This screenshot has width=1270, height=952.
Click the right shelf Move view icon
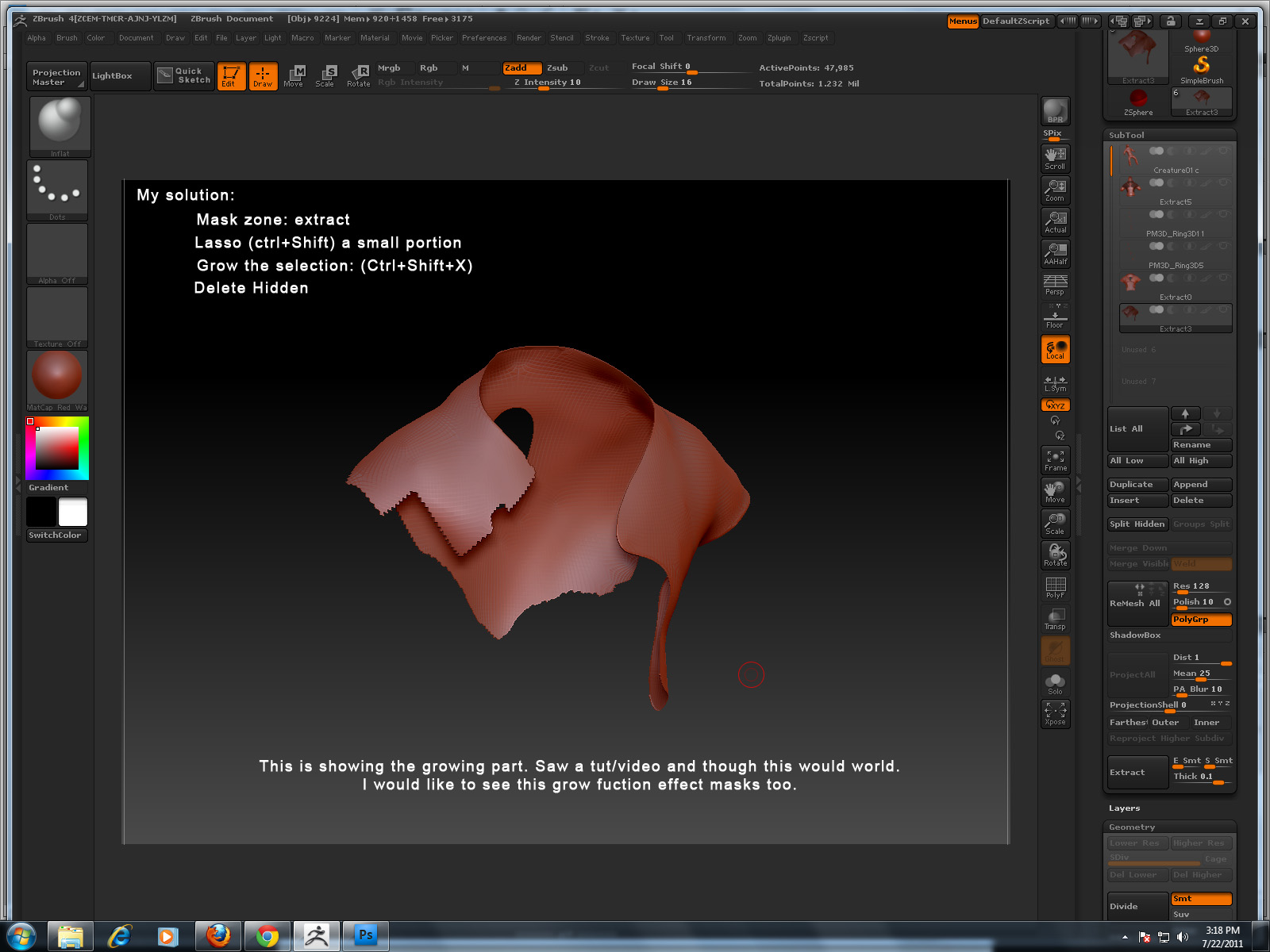point(1055,493)
